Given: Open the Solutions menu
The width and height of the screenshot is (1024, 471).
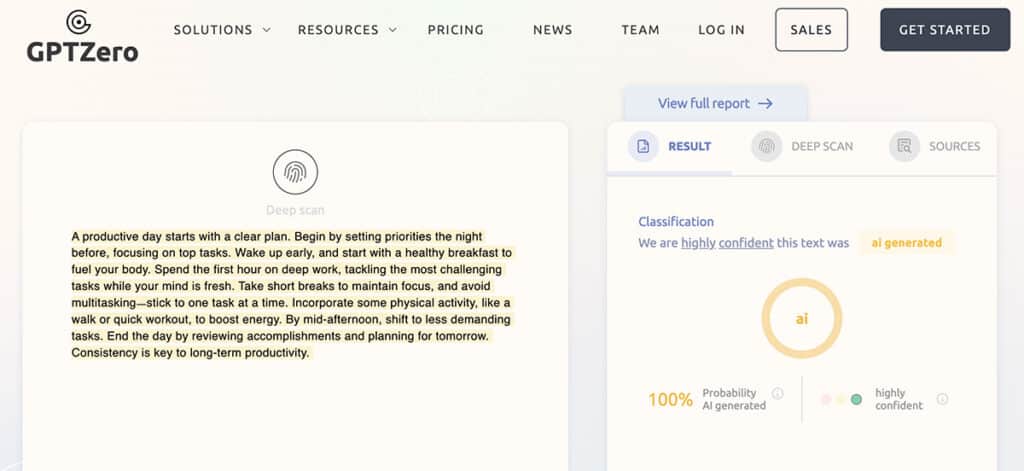Looking at the screenshot, I should pos(213,30).
